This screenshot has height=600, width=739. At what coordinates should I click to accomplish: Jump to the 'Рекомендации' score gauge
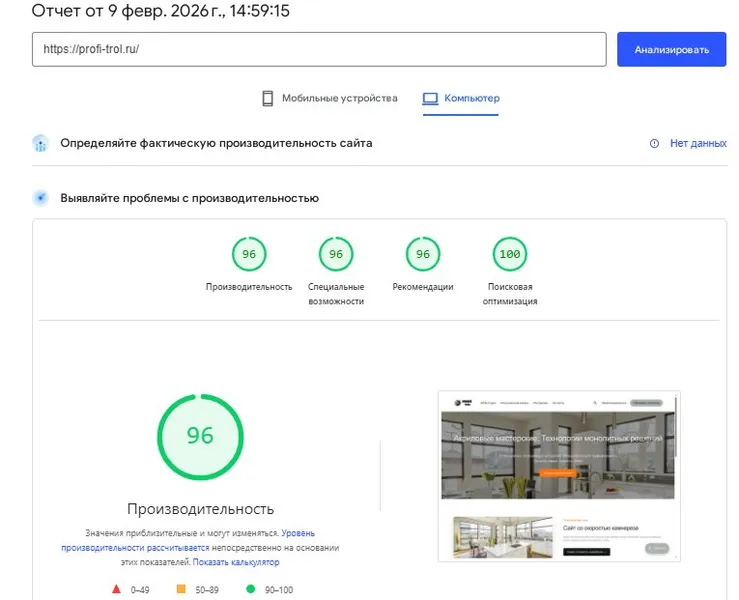(423, 255)
